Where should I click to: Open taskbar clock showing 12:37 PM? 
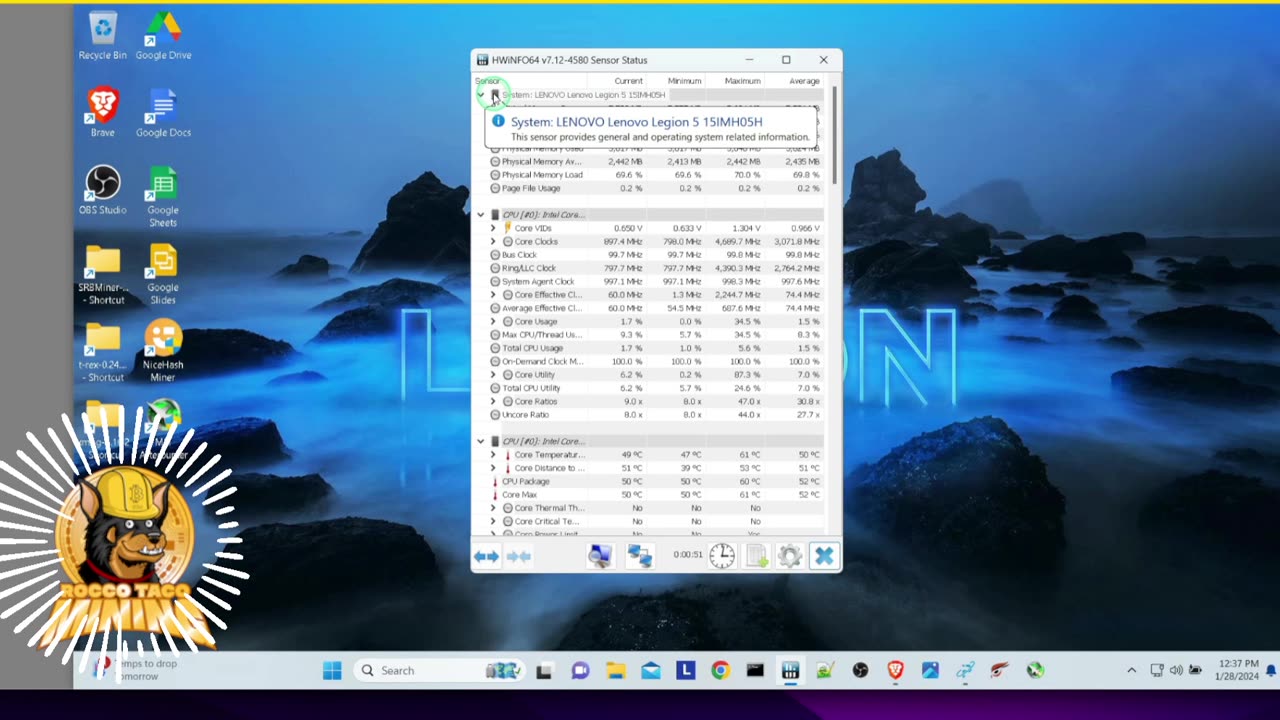tap(1238, 670)
